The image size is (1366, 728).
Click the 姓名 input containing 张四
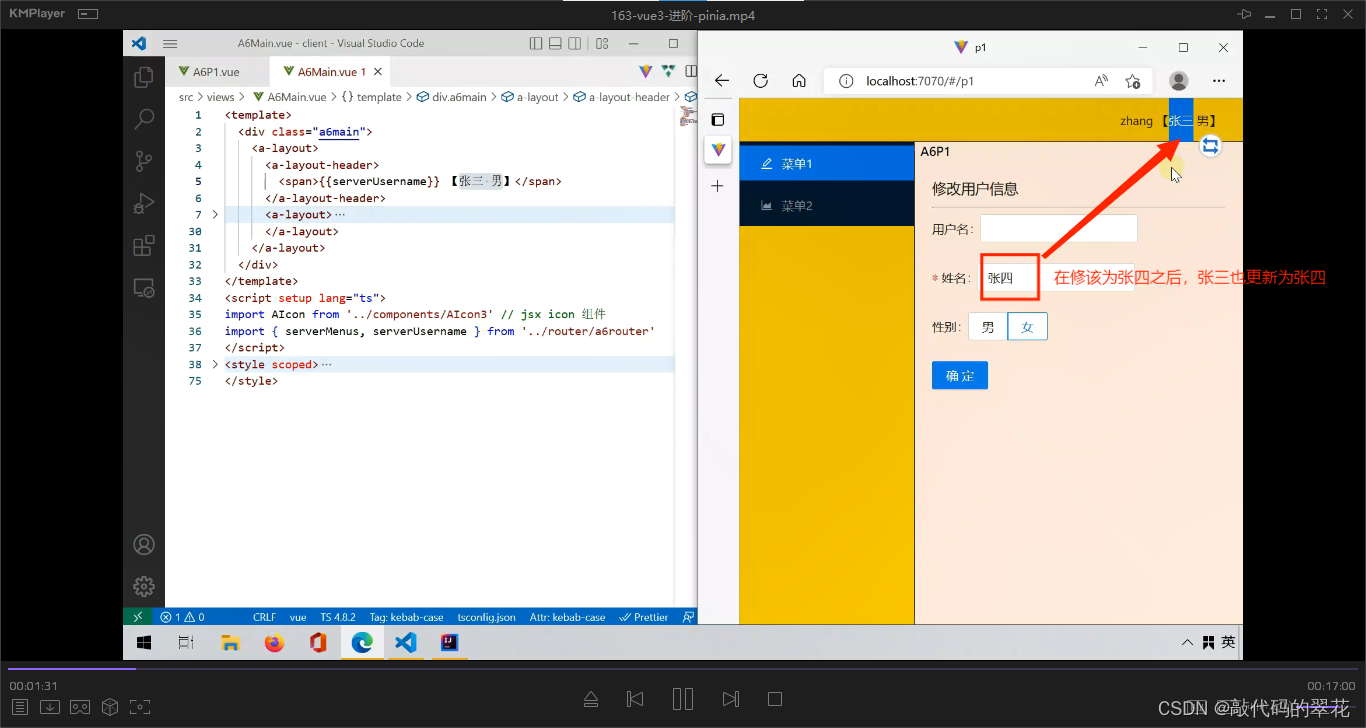tap(1058, 278)
